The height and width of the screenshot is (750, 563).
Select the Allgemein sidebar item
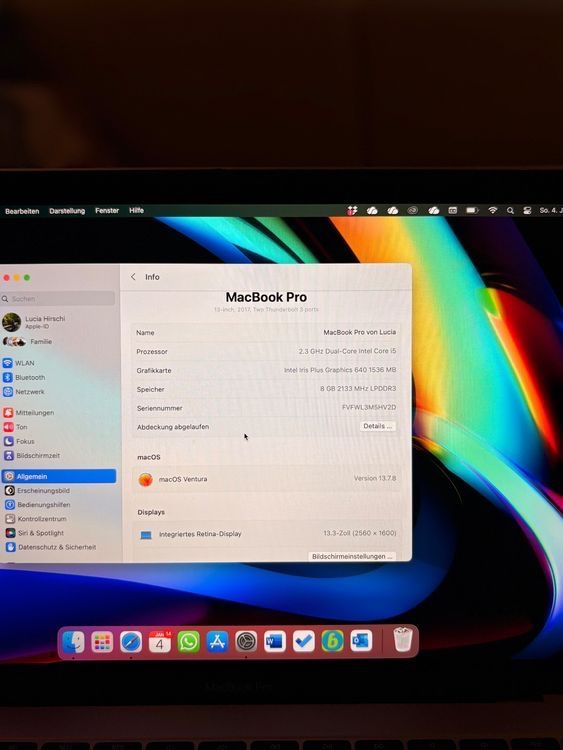pyautogui.click(x=58, y=476)
